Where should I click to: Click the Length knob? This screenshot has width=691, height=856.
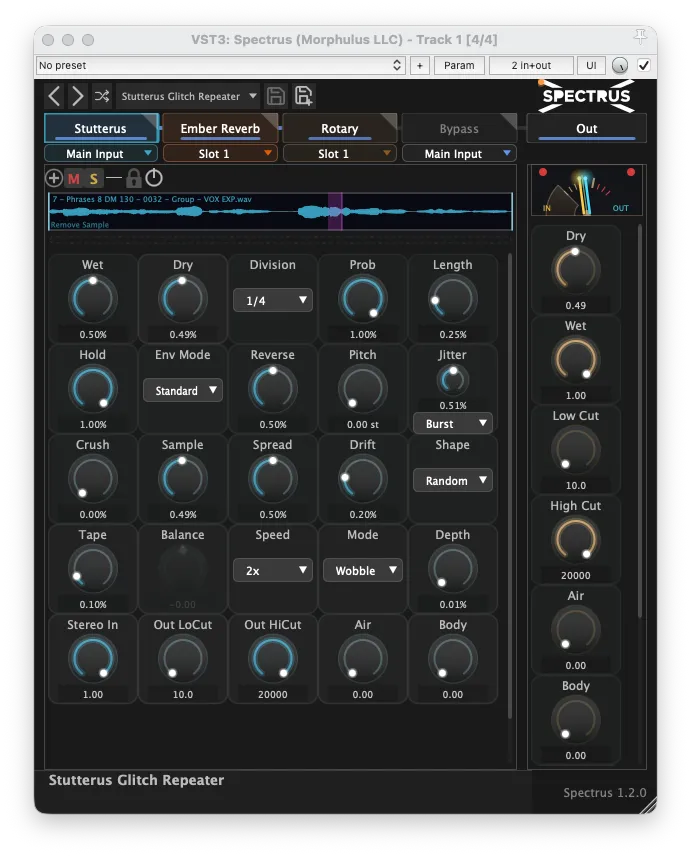click(452, 299)
